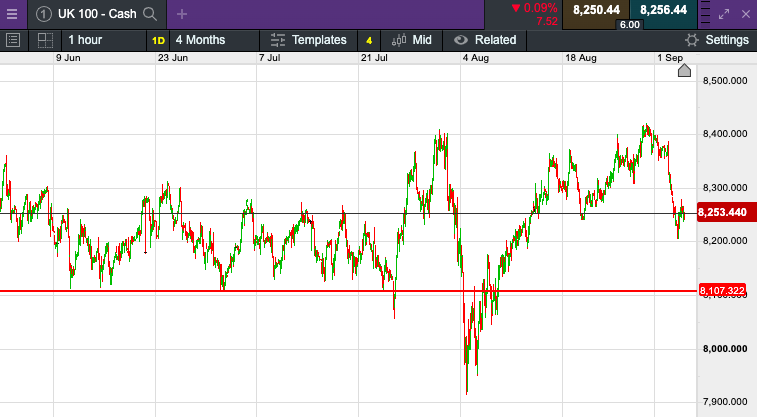Toggle the Related instruments eye button

tap(485, 40)
